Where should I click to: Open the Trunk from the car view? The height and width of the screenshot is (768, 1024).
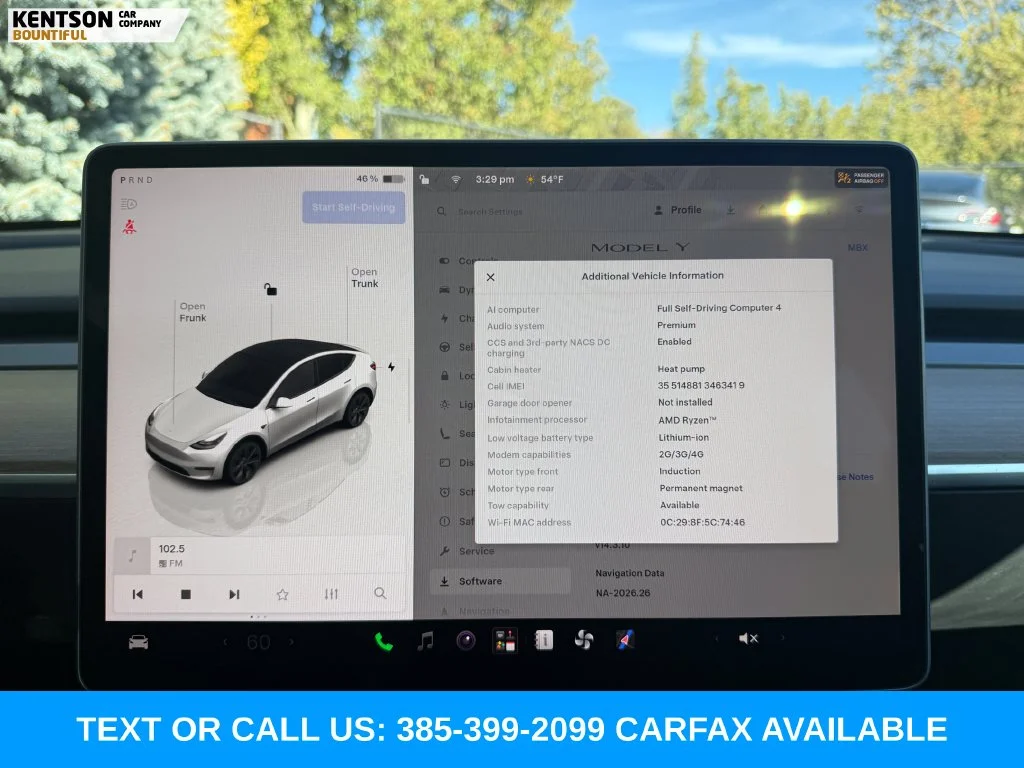point(364,278)
